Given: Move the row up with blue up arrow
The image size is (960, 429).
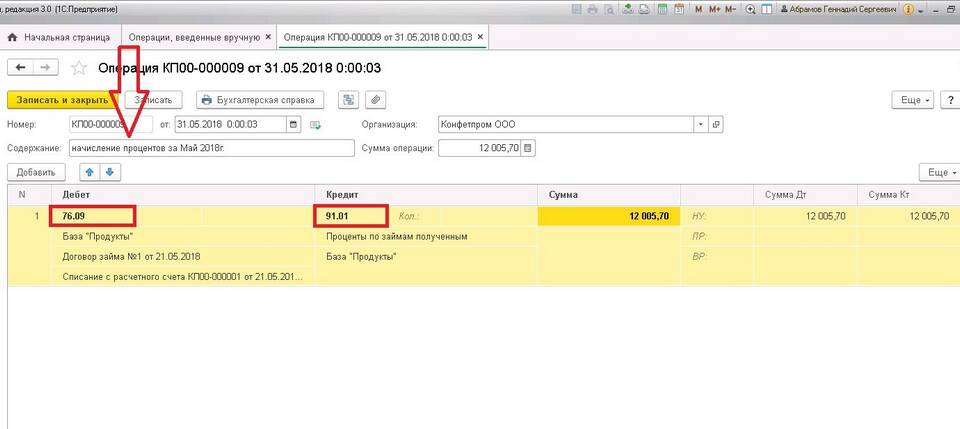Looking at the screenshot, I should click(x=88, y=172).
